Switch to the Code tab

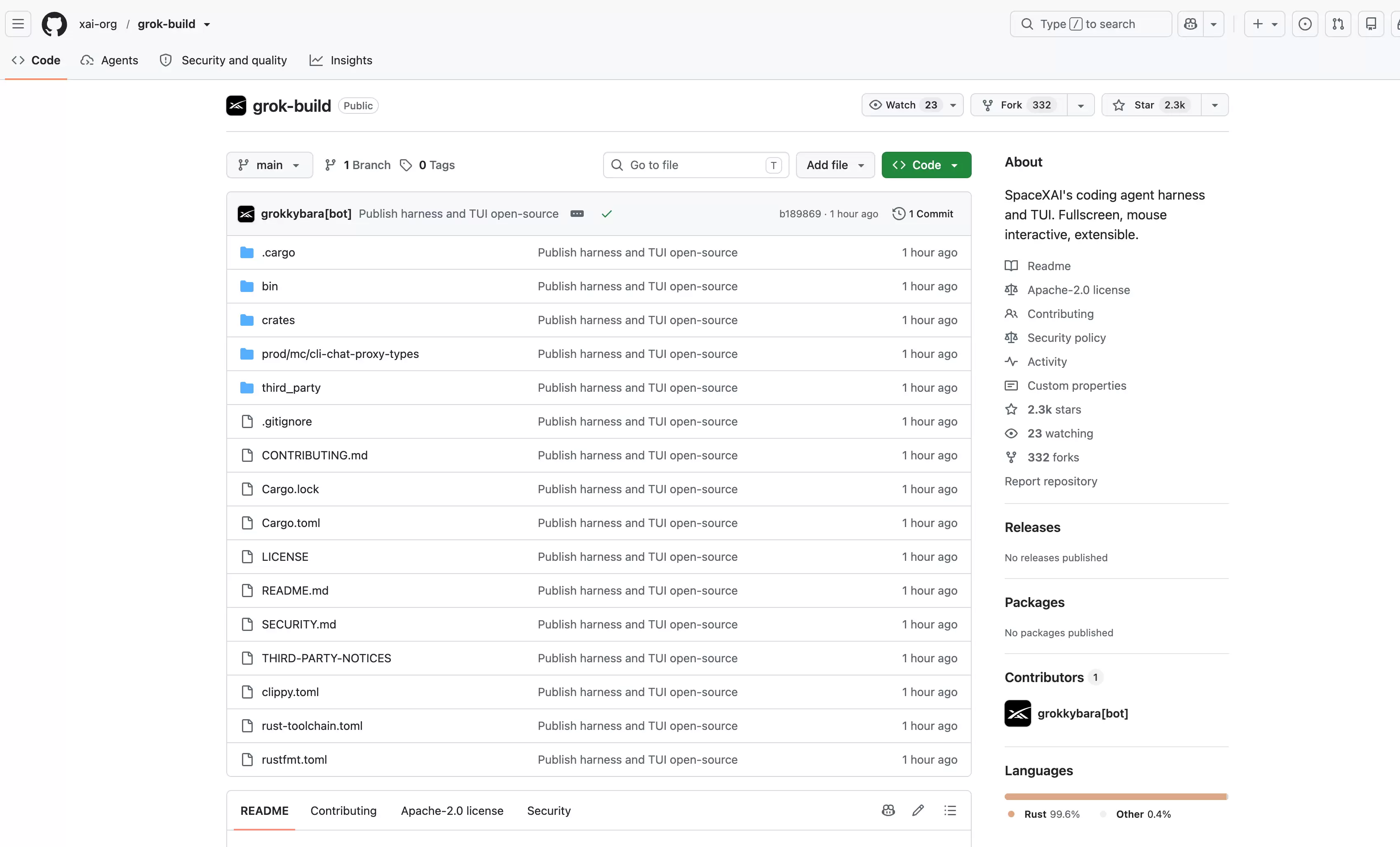point(36,60)
